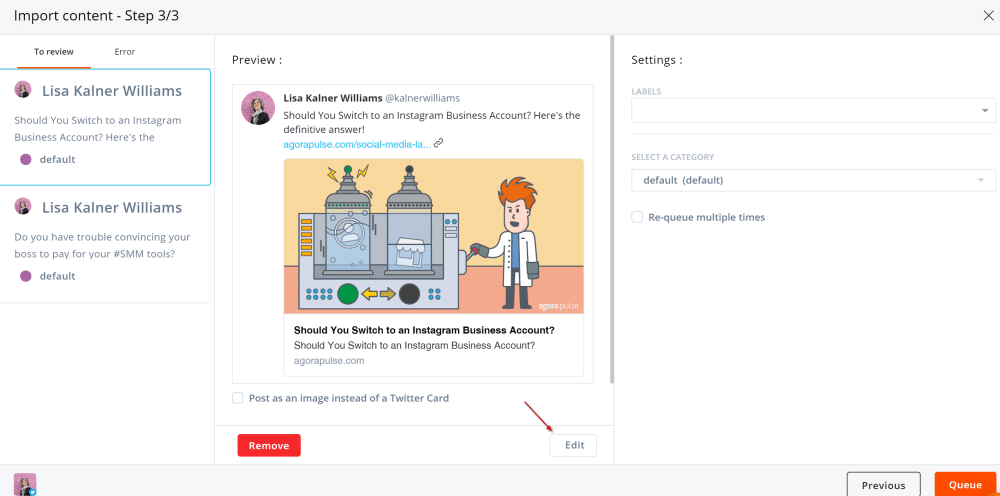Close the Import content dialog
1000x496 pixels.
988,16
